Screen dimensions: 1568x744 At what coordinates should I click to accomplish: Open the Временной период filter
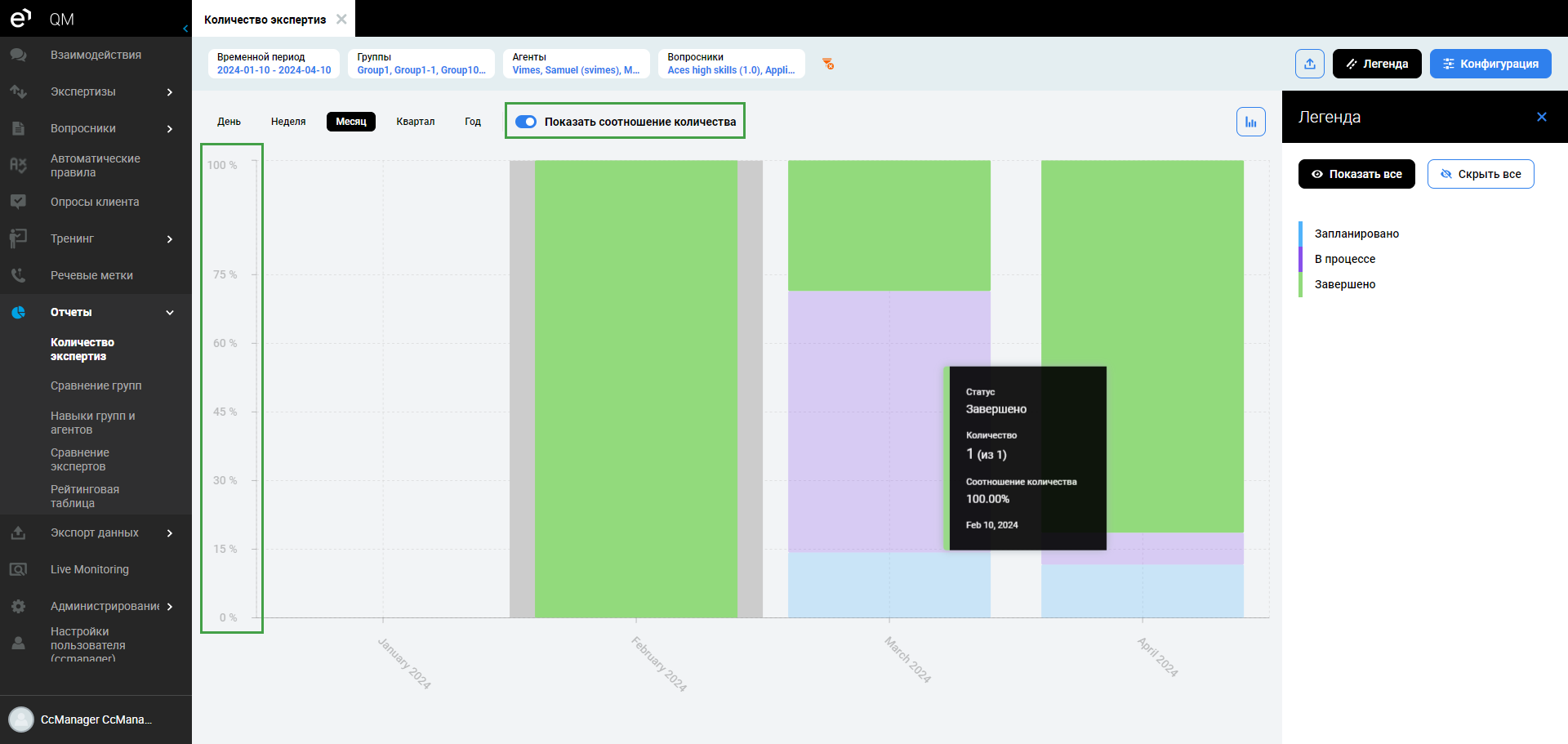(274, 64)
